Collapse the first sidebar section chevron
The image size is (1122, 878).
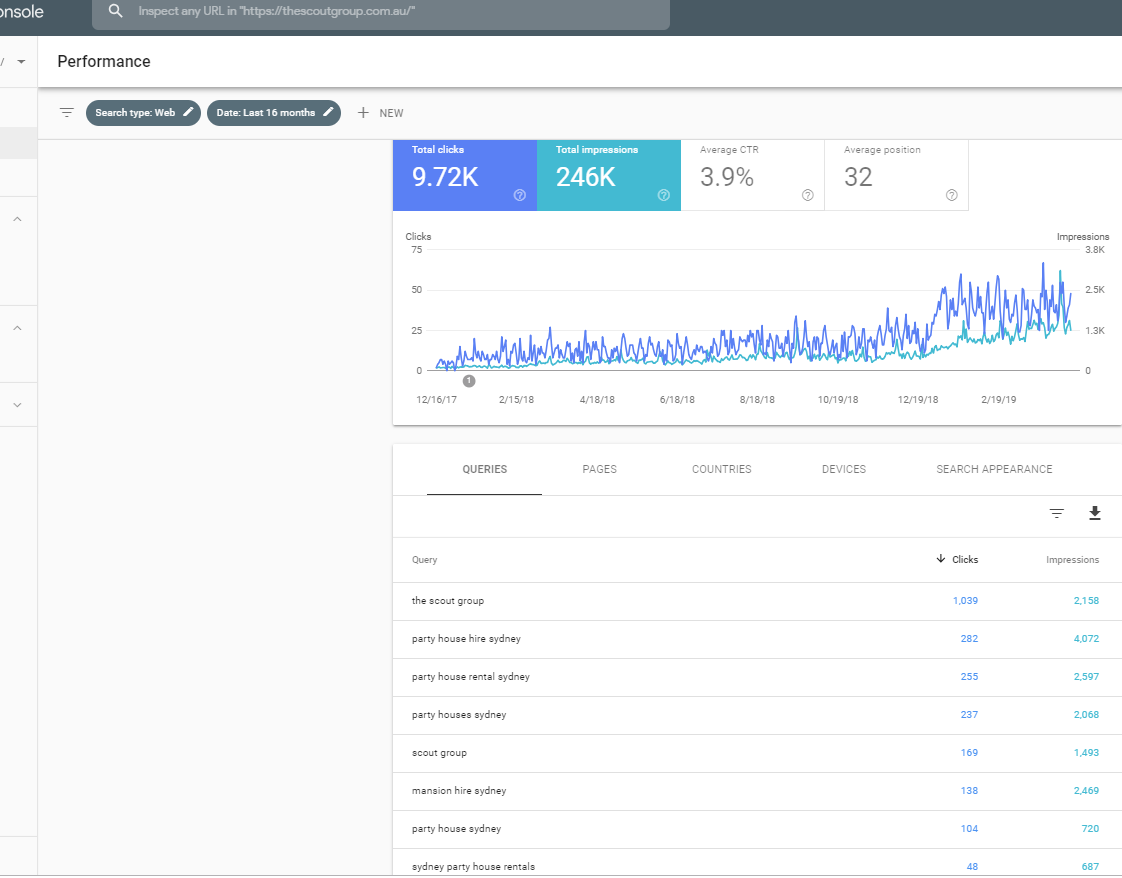click(x=18, y=219)
